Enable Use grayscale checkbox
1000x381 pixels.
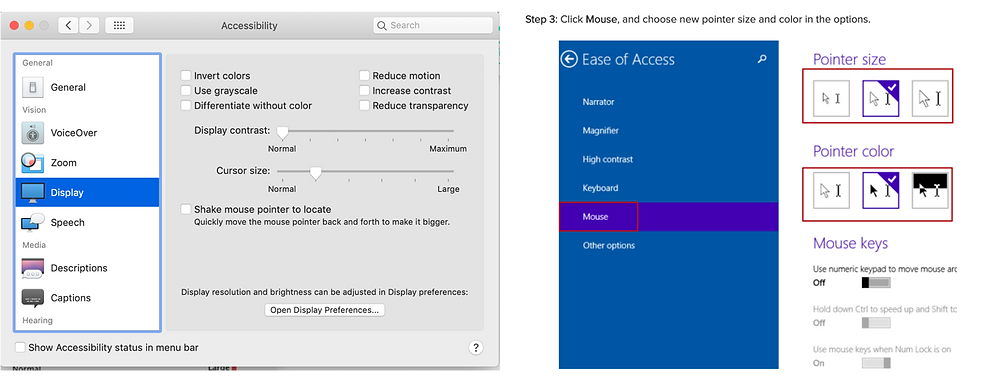pos(186,91)
